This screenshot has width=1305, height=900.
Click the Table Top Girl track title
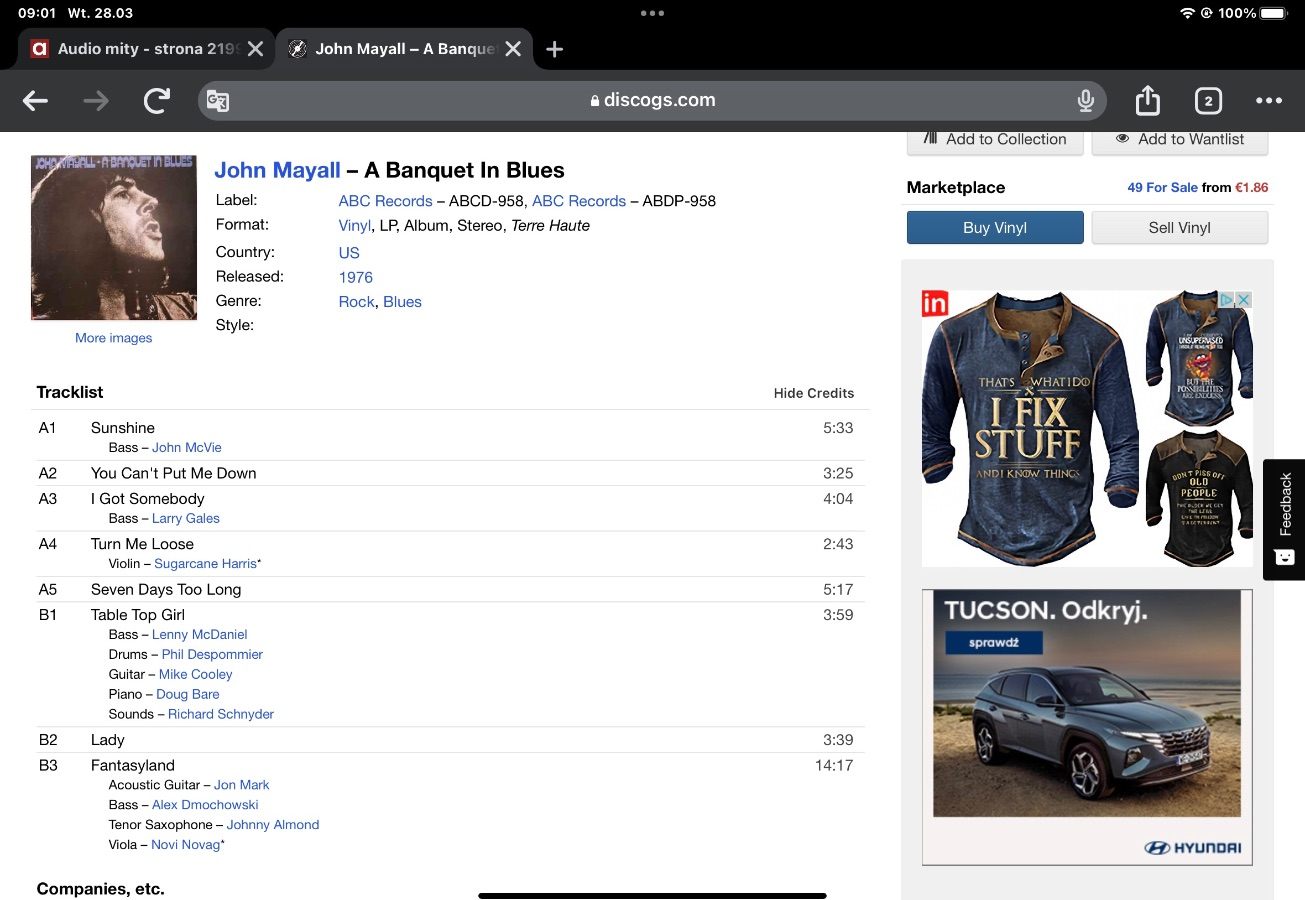coord(138,616)
